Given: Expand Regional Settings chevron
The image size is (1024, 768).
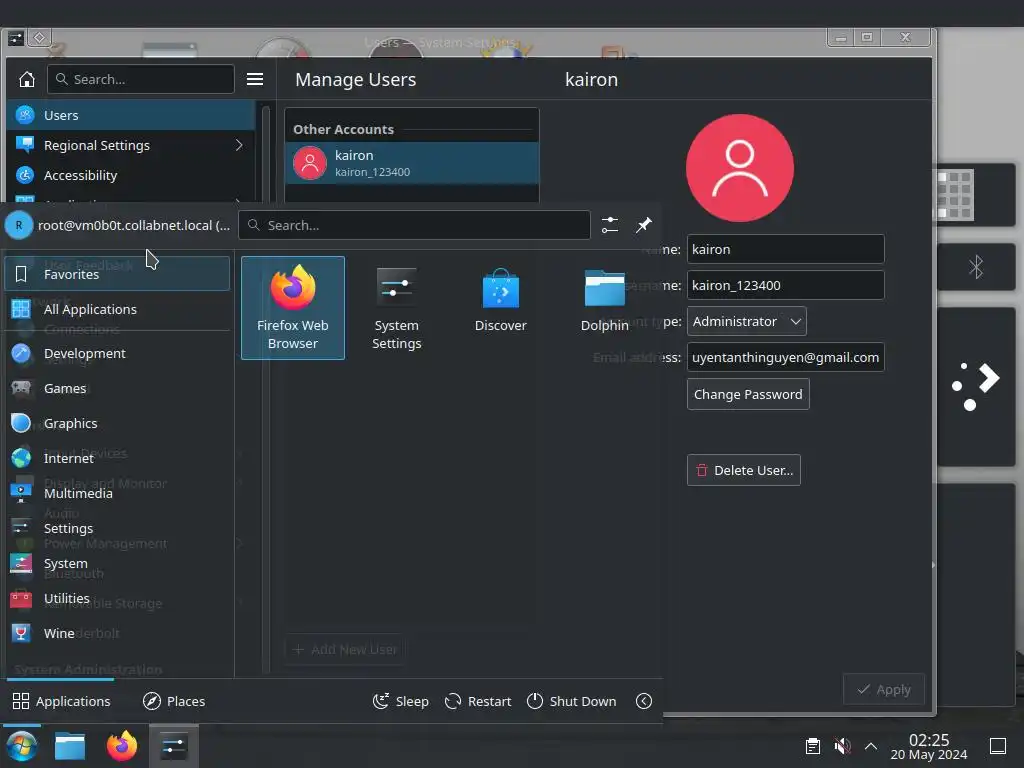Looking at the screenshot, I should click(x=239, y=145).
